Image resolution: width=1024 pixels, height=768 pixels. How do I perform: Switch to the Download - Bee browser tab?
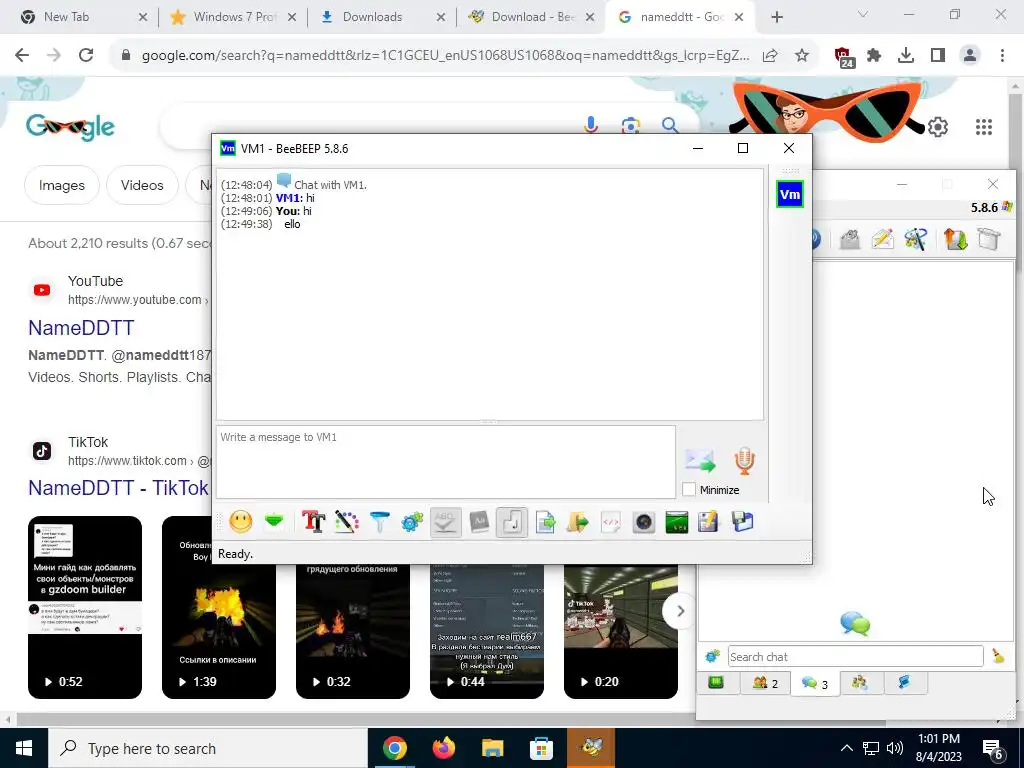(x=532, y=17)
